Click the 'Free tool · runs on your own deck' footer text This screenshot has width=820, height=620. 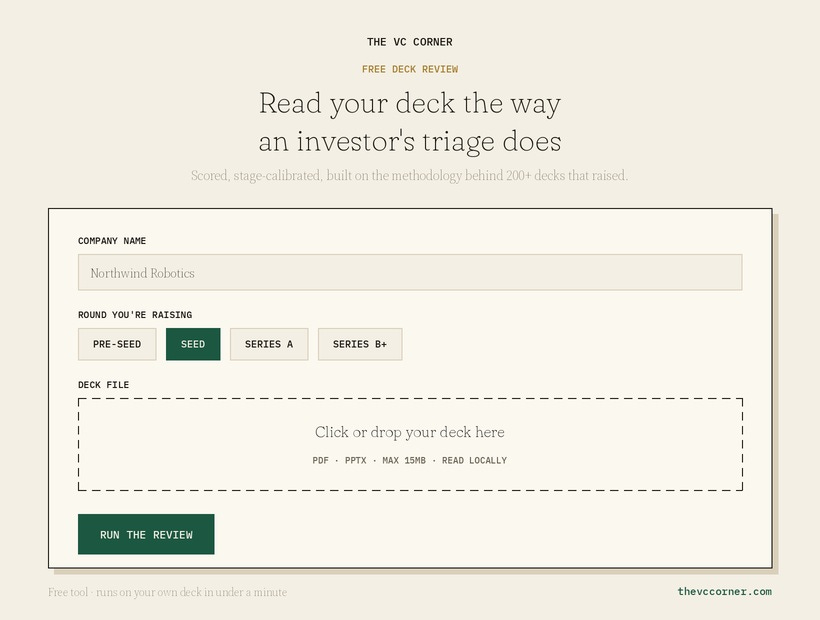pyautogui.click(x=167, y=592)
